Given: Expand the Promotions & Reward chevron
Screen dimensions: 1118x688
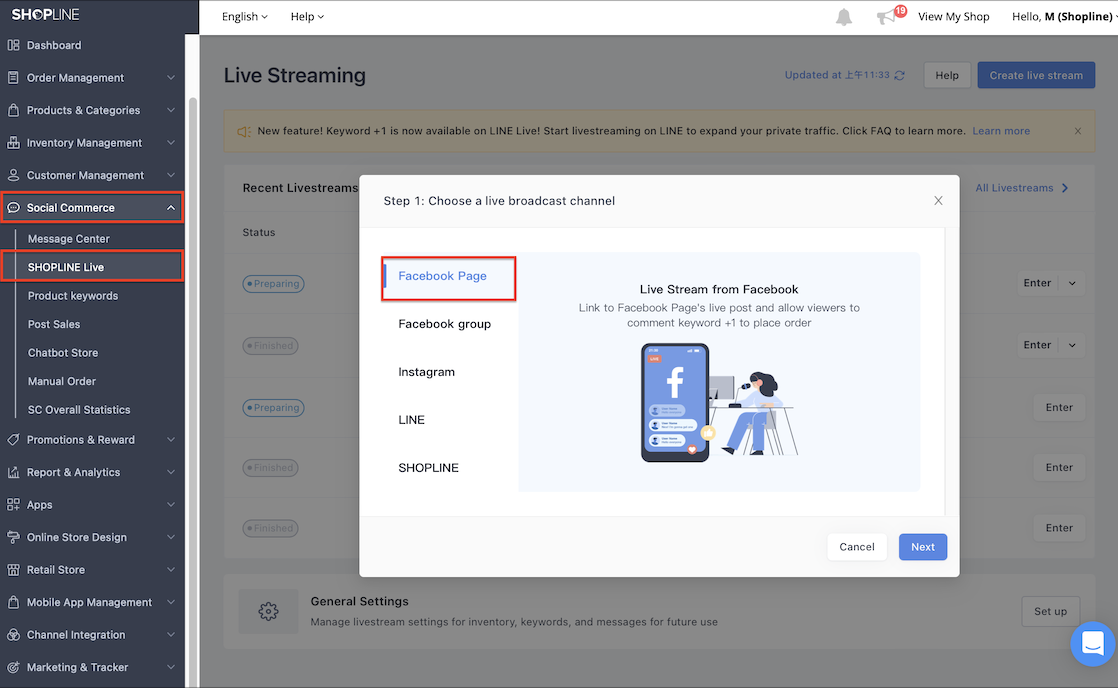Looking at the screenshot, I should (171, 439).
